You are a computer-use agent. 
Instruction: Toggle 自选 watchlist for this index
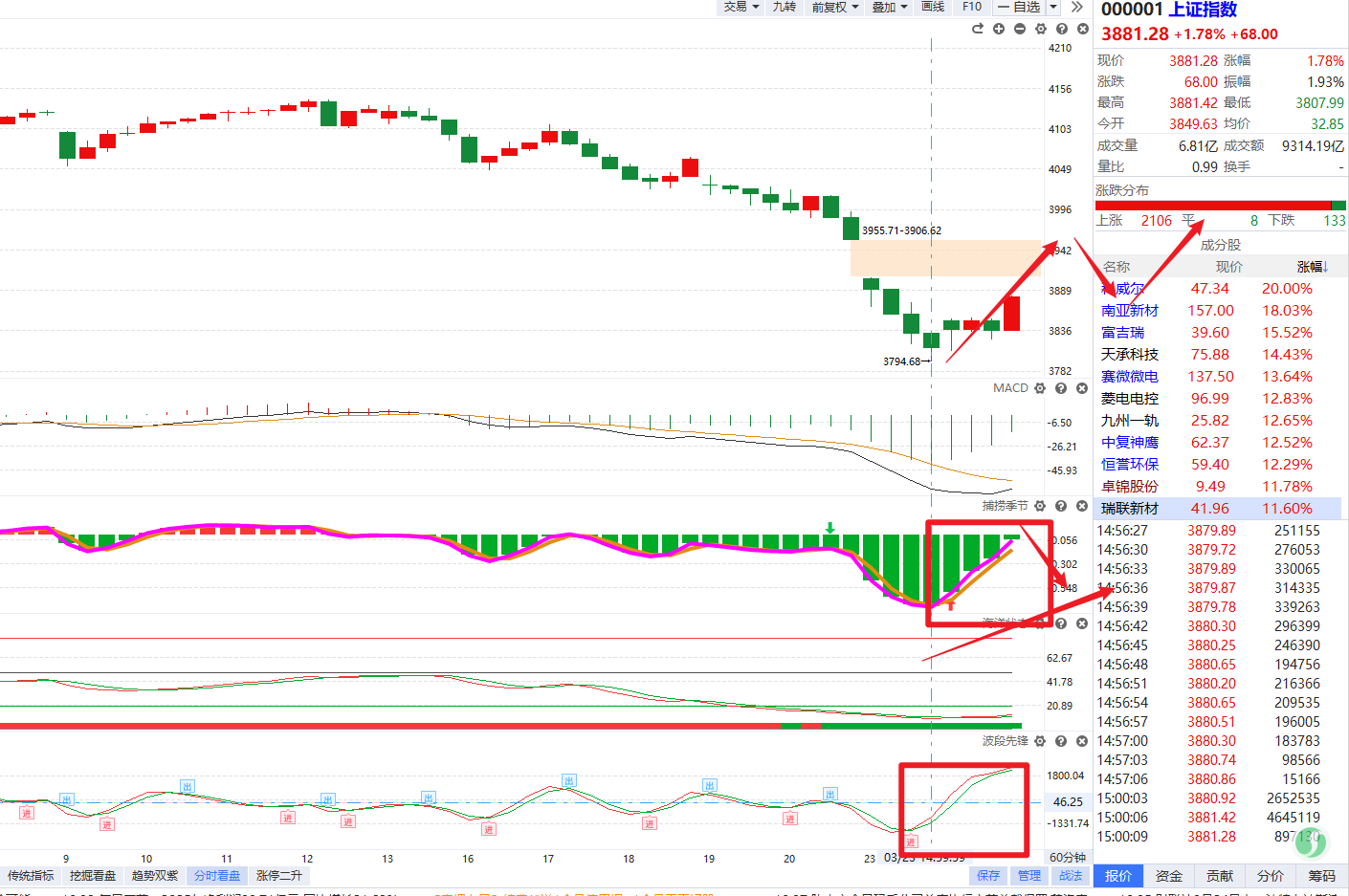pos(1028,7)
